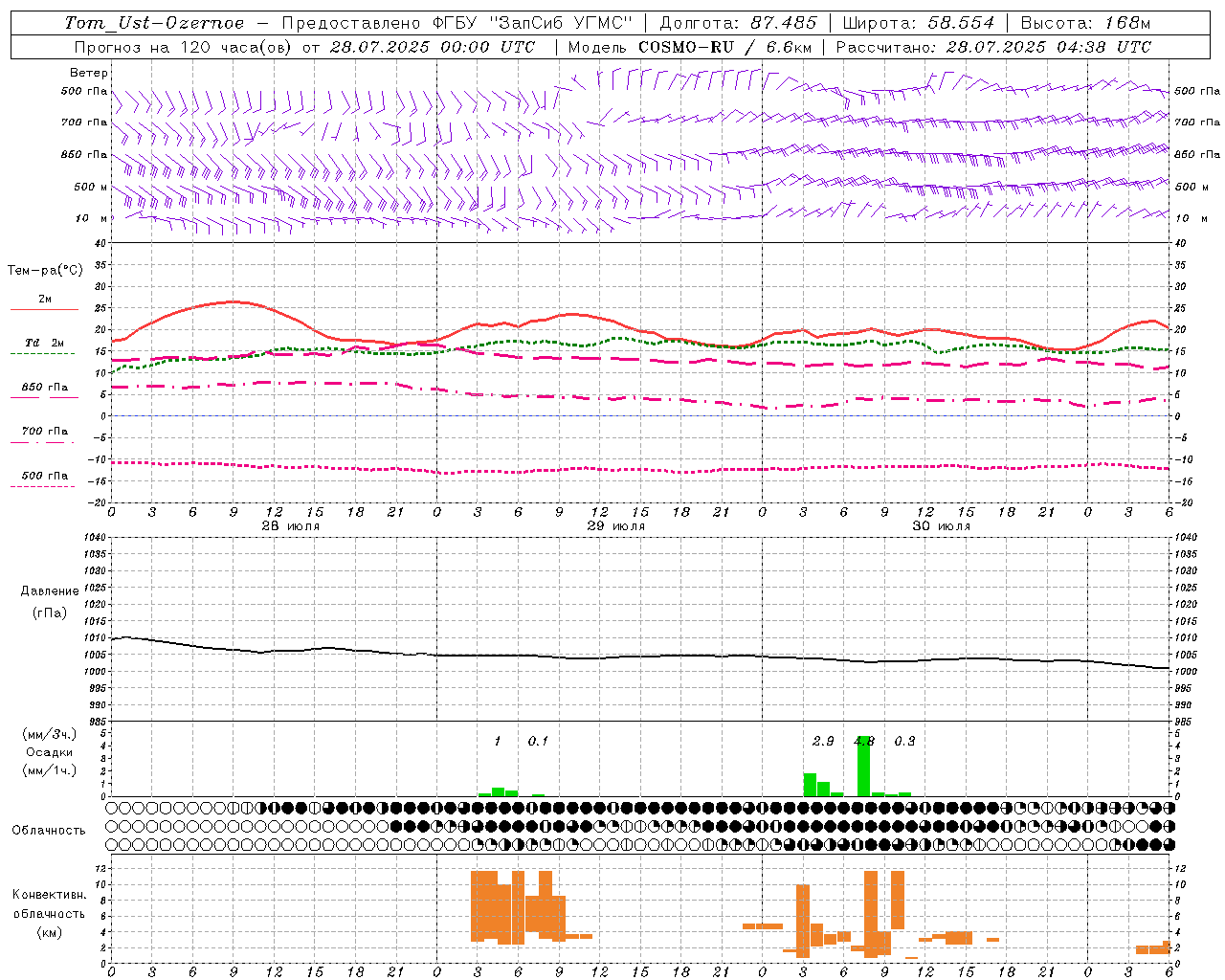The width and height of the screenshot is (1225, 980).
Task: Click the '28 июля' date label
Action: tap(291, 526)
